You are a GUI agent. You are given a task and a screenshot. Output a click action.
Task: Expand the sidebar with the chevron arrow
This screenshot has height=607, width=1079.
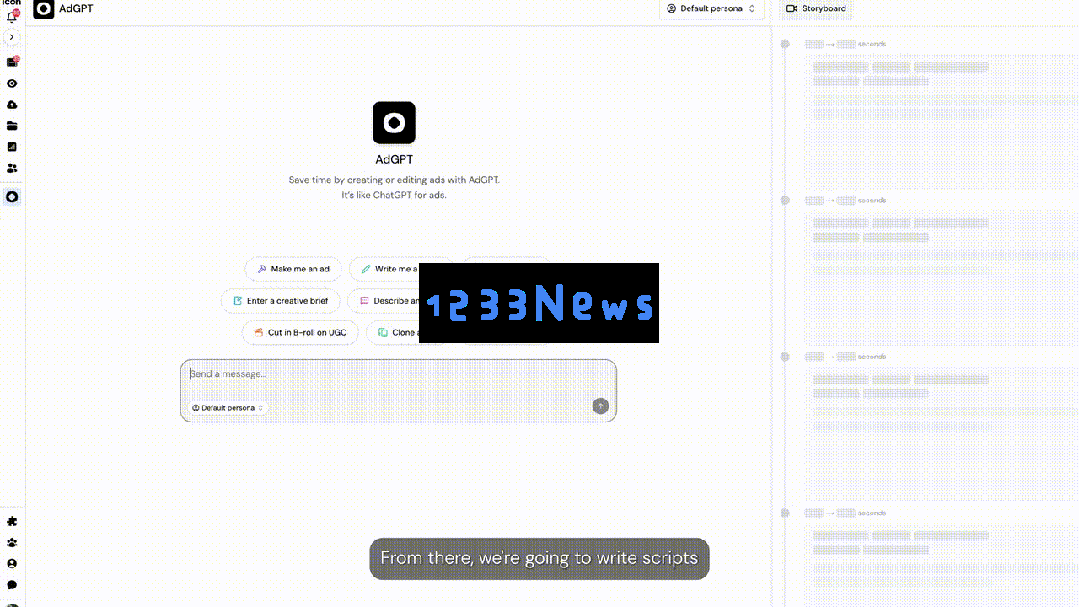coord(12,37)
